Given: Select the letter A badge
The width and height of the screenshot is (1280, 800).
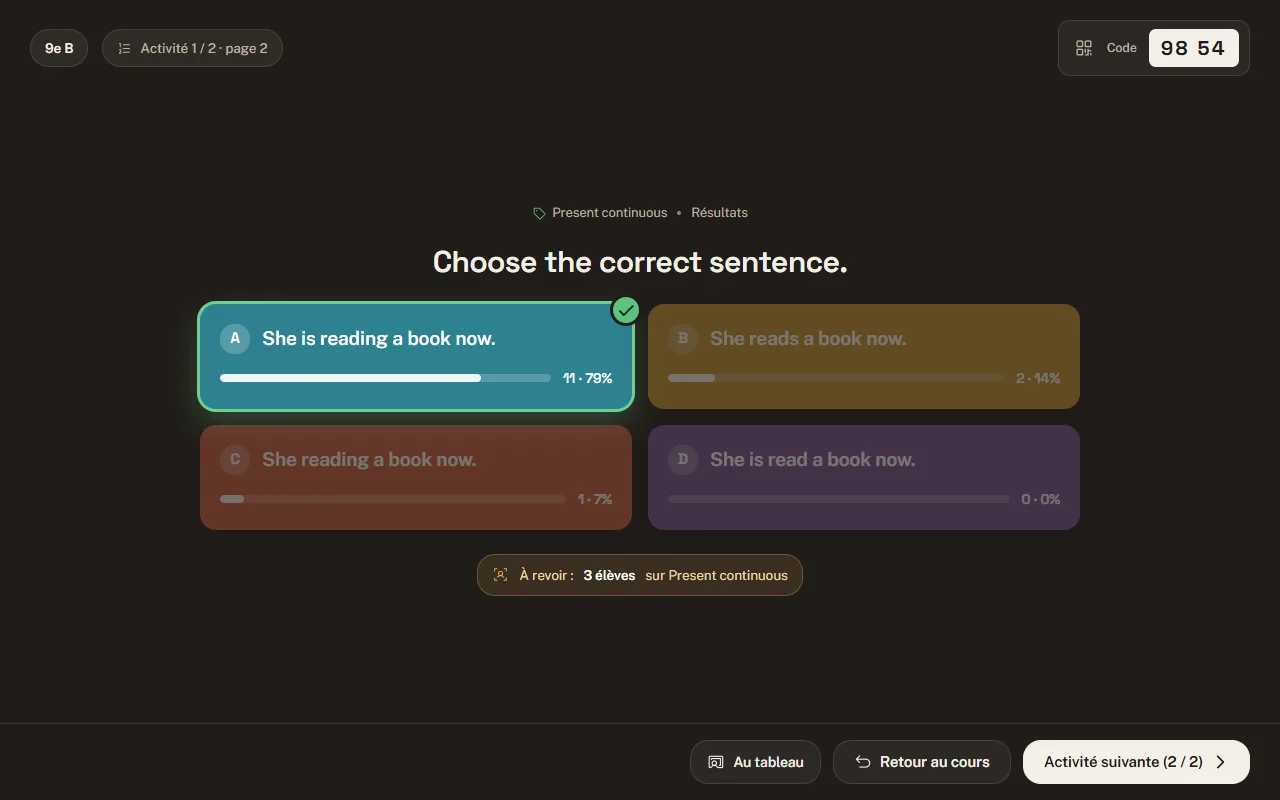Looking at the screenshot, I should coord(235,338).
